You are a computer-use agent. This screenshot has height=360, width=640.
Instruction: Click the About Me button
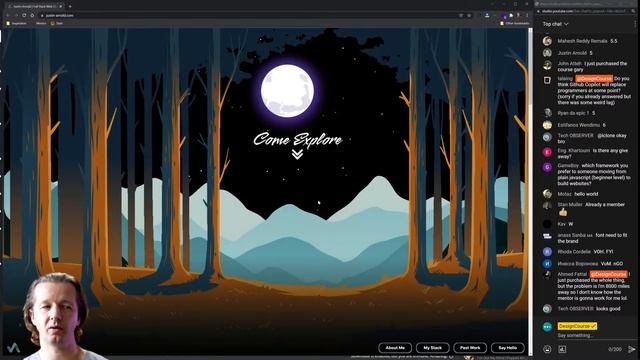coord(395,348)
